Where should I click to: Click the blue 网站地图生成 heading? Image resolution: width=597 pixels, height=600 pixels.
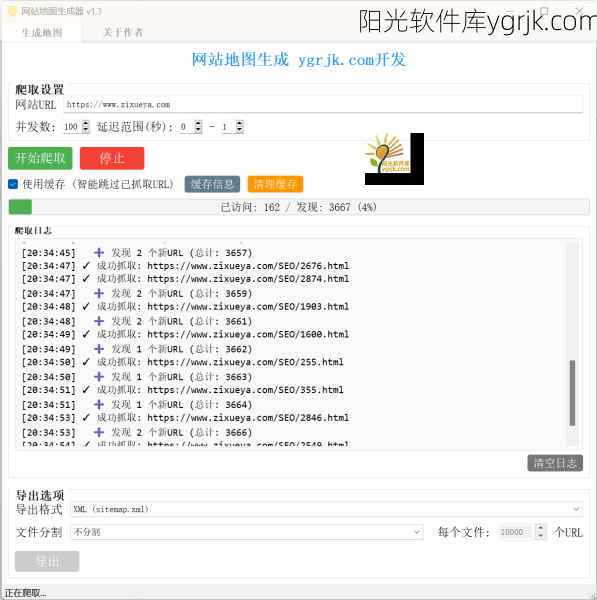click(x=298, y=60)
